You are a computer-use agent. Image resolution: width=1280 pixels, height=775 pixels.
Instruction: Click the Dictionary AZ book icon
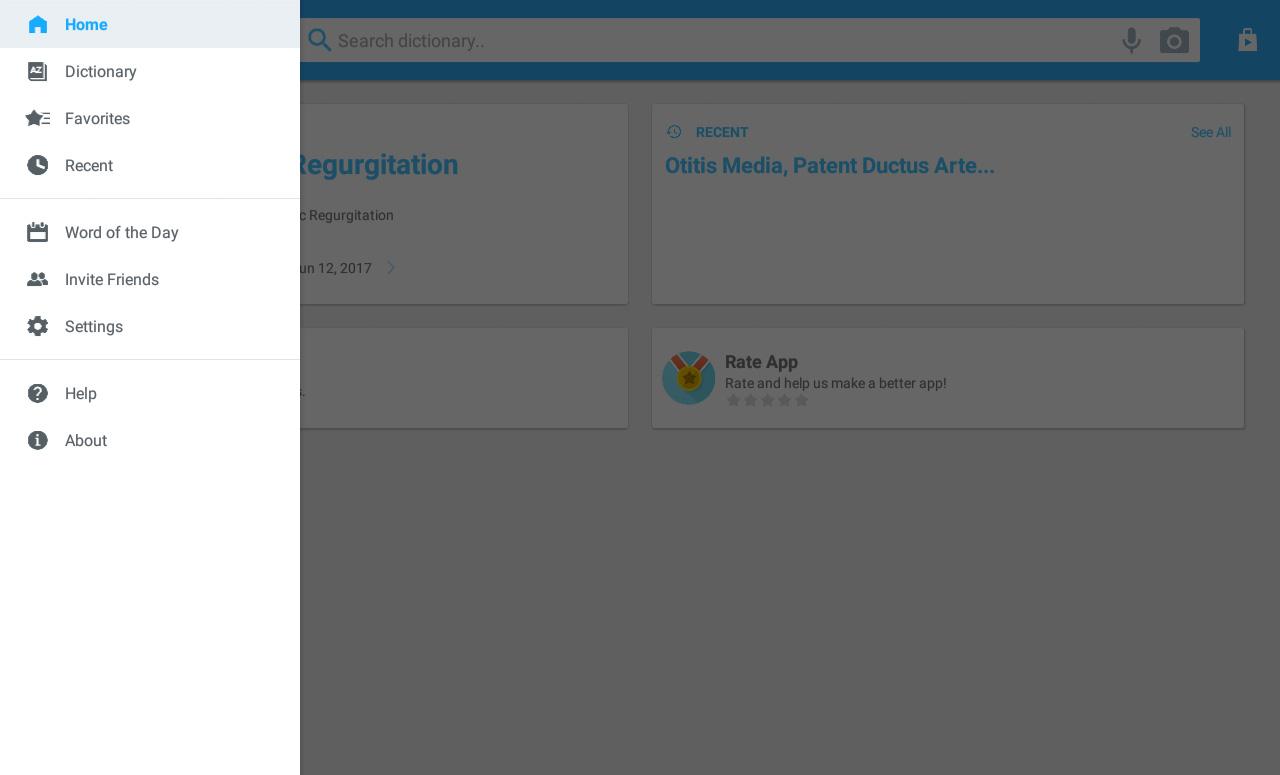(x=38, y=71)
